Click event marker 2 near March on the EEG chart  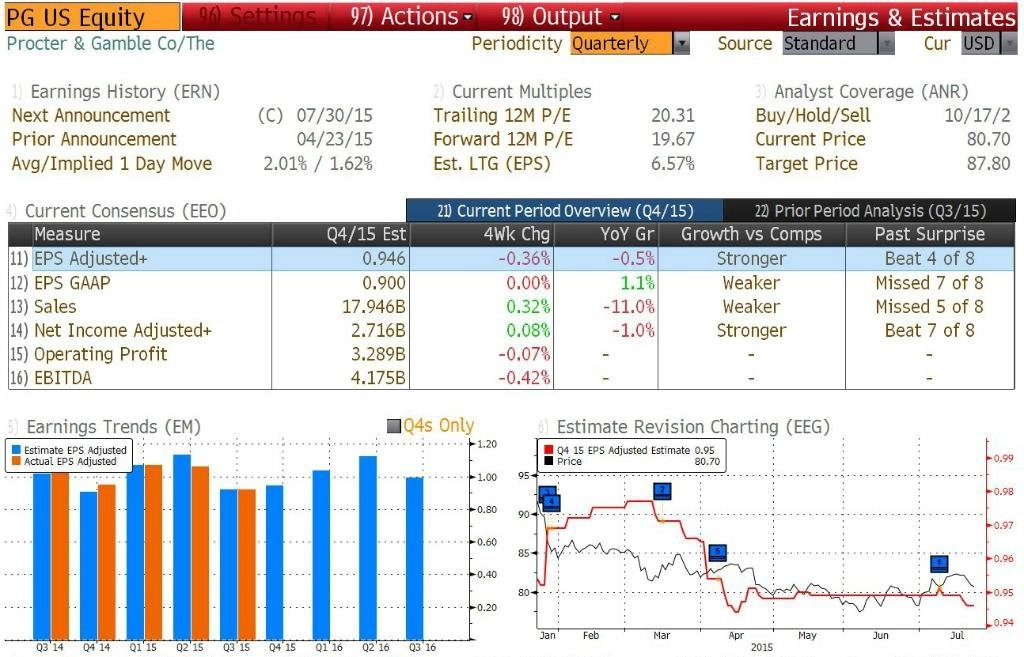click(x=662, y=490)
